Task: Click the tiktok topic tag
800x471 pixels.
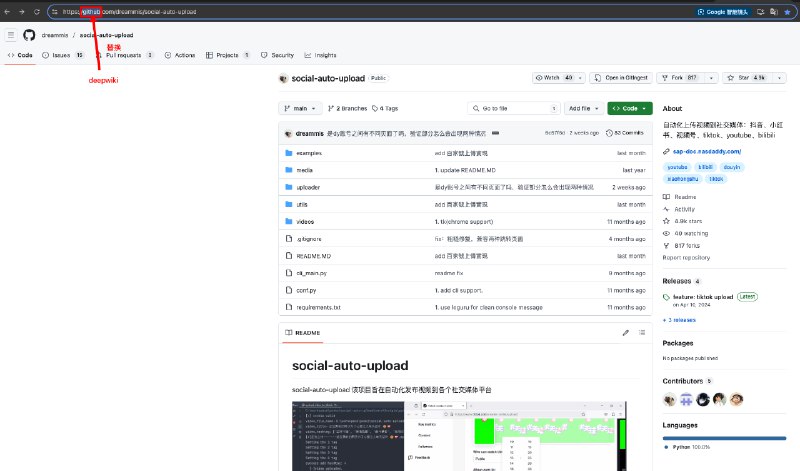Action: [x=716, y=179]
